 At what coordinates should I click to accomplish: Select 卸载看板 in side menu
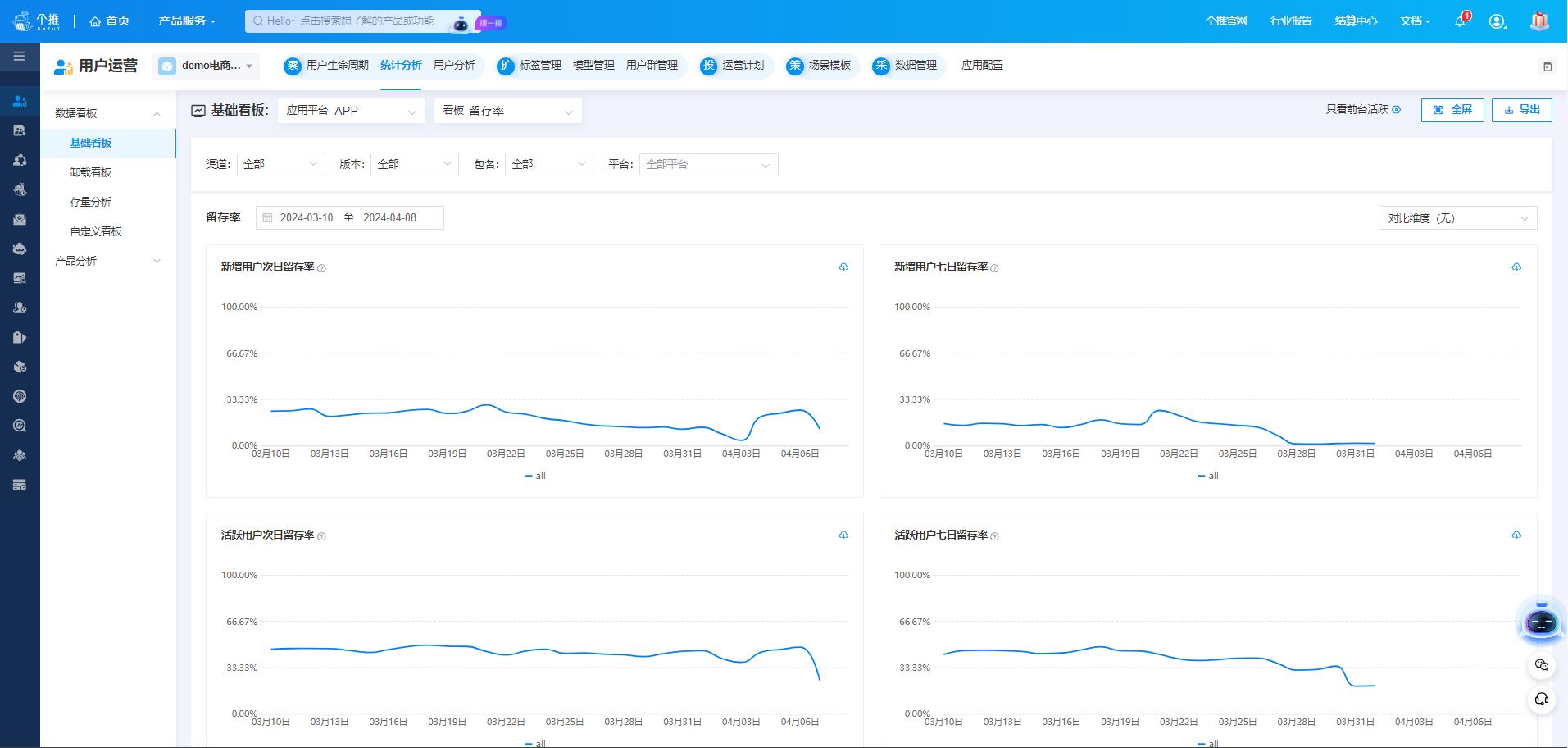tap(108, 172)
